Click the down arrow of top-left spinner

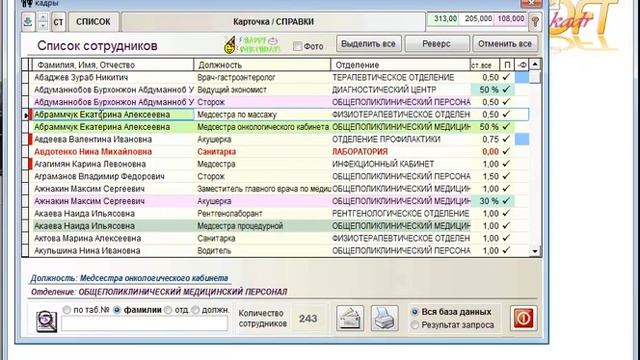click(x=43, y=26)
